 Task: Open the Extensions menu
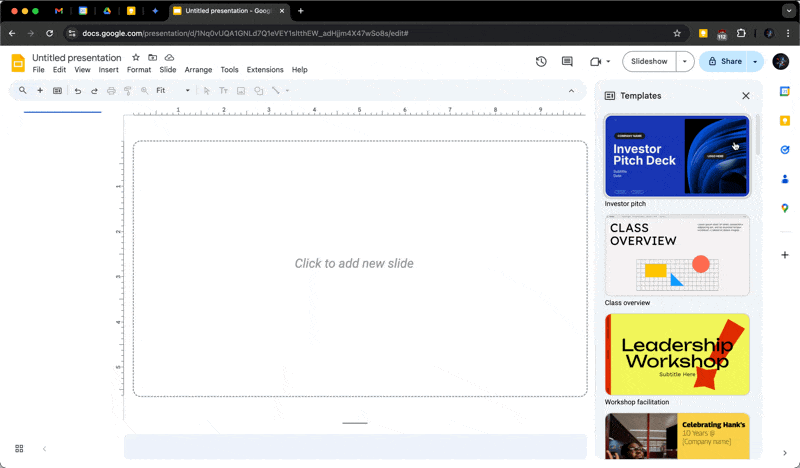(x=265, y=70)
